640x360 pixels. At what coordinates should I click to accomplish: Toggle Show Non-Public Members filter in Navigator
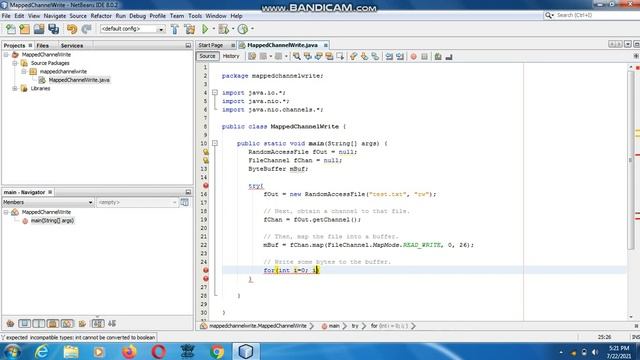[x=53, y=324]
